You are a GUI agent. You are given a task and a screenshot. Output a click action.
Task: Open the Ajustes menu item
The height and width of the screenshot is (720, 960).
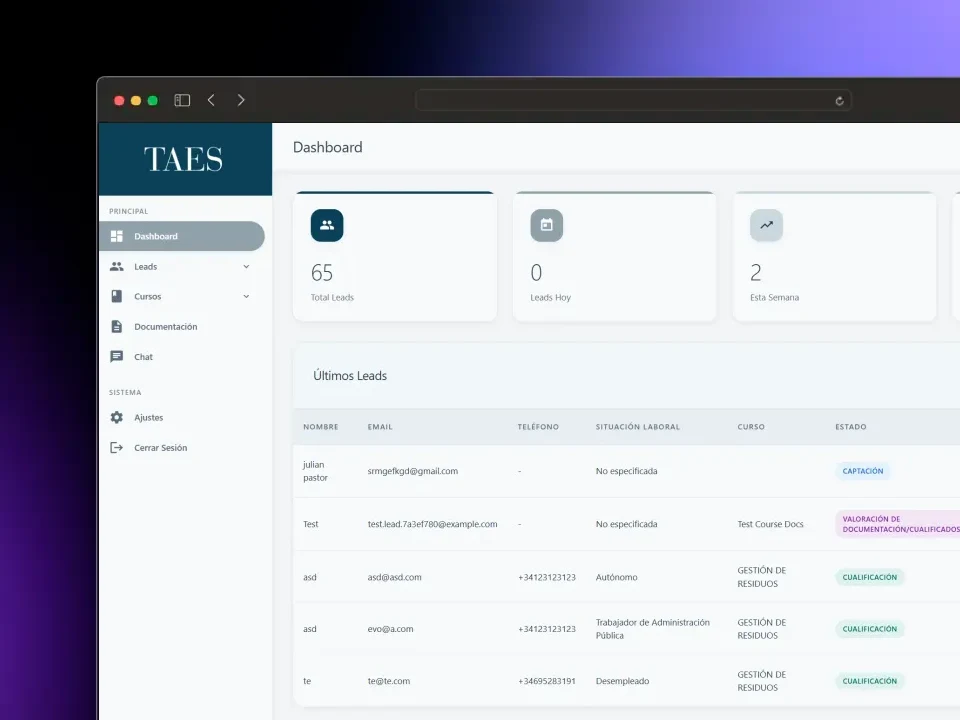point(181,418)
